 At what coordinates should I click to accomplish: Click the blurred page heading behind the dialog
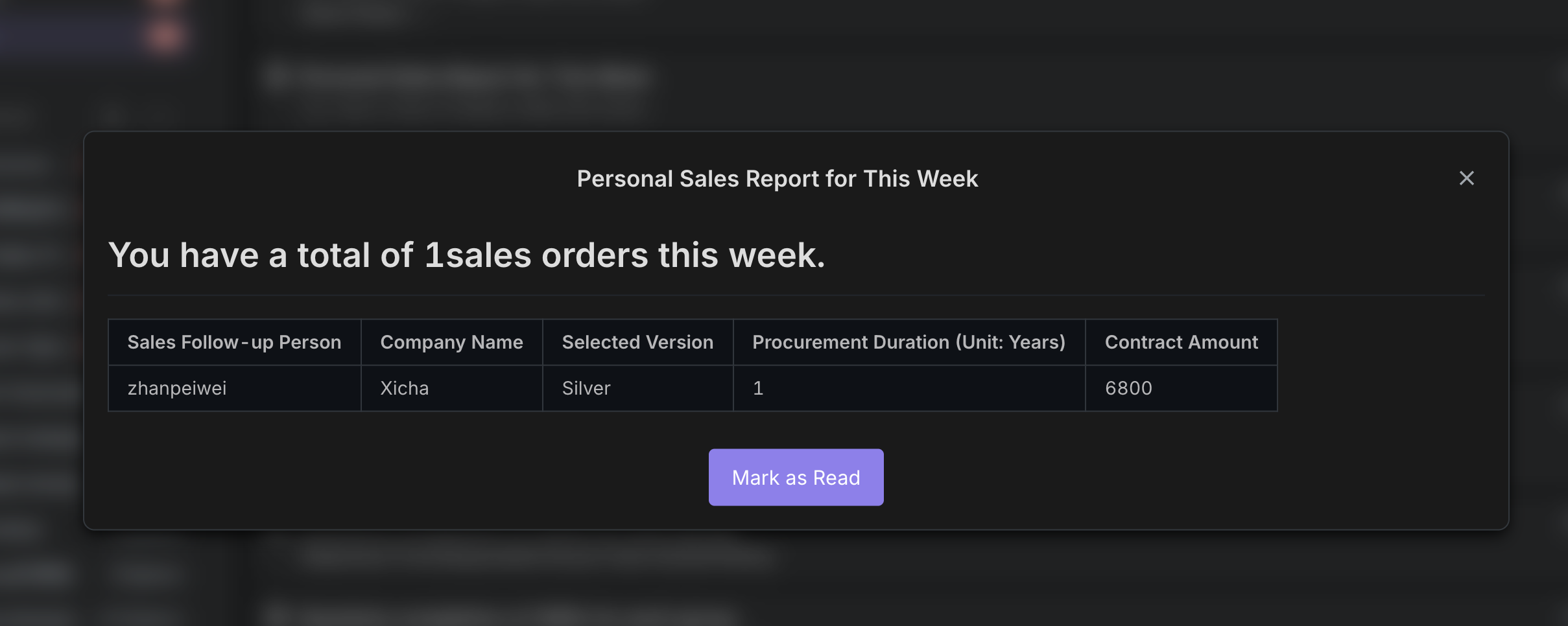(x=457, y=76)
